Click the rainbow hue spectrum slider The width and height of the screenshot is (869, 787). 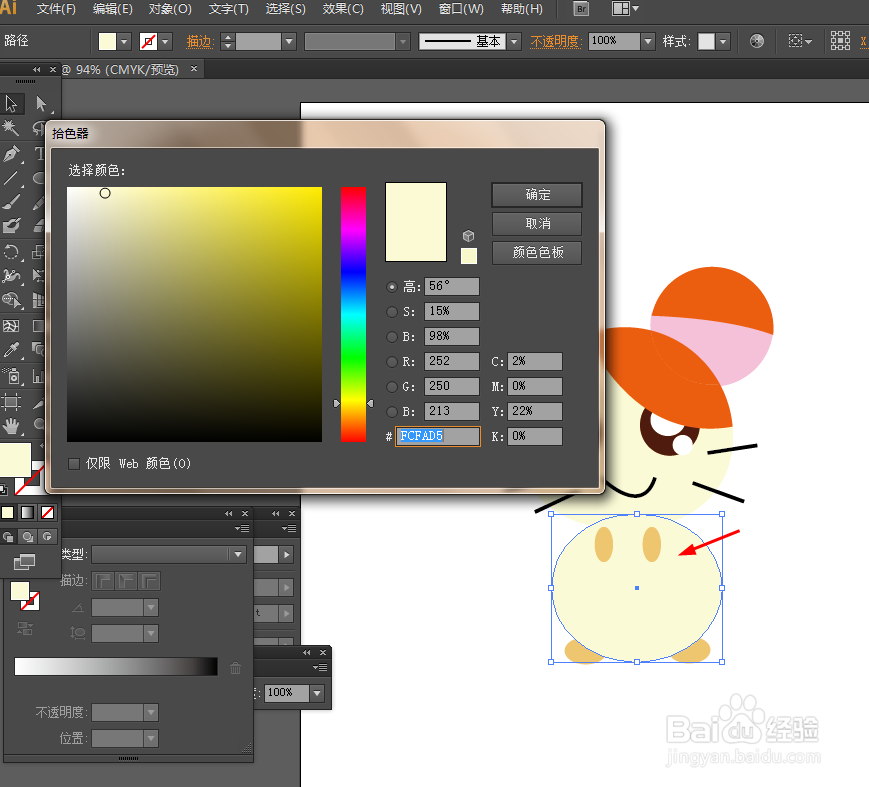pos(353,314)
